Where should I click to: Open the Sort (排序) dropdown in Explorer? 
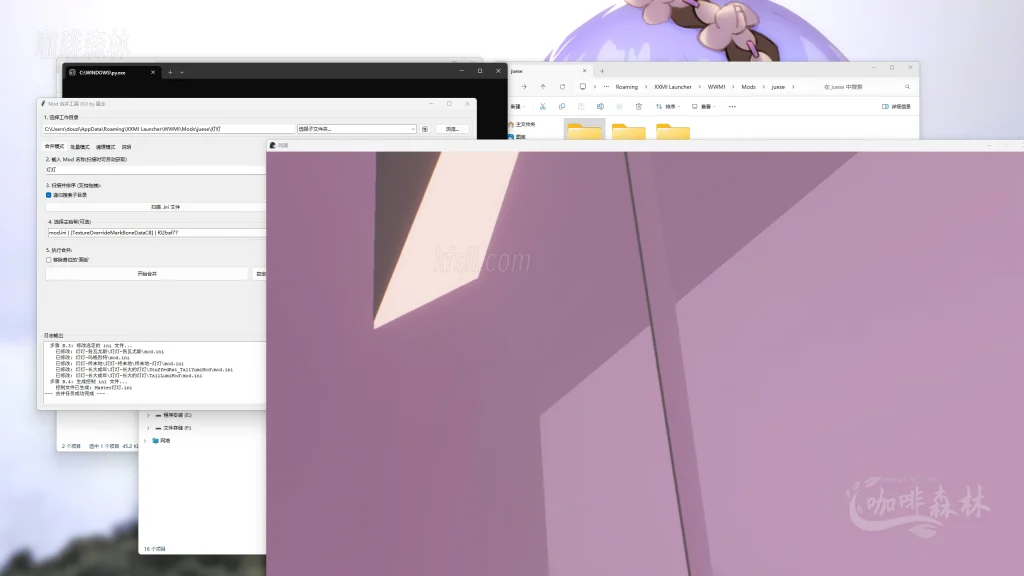[x=670, y=106]
